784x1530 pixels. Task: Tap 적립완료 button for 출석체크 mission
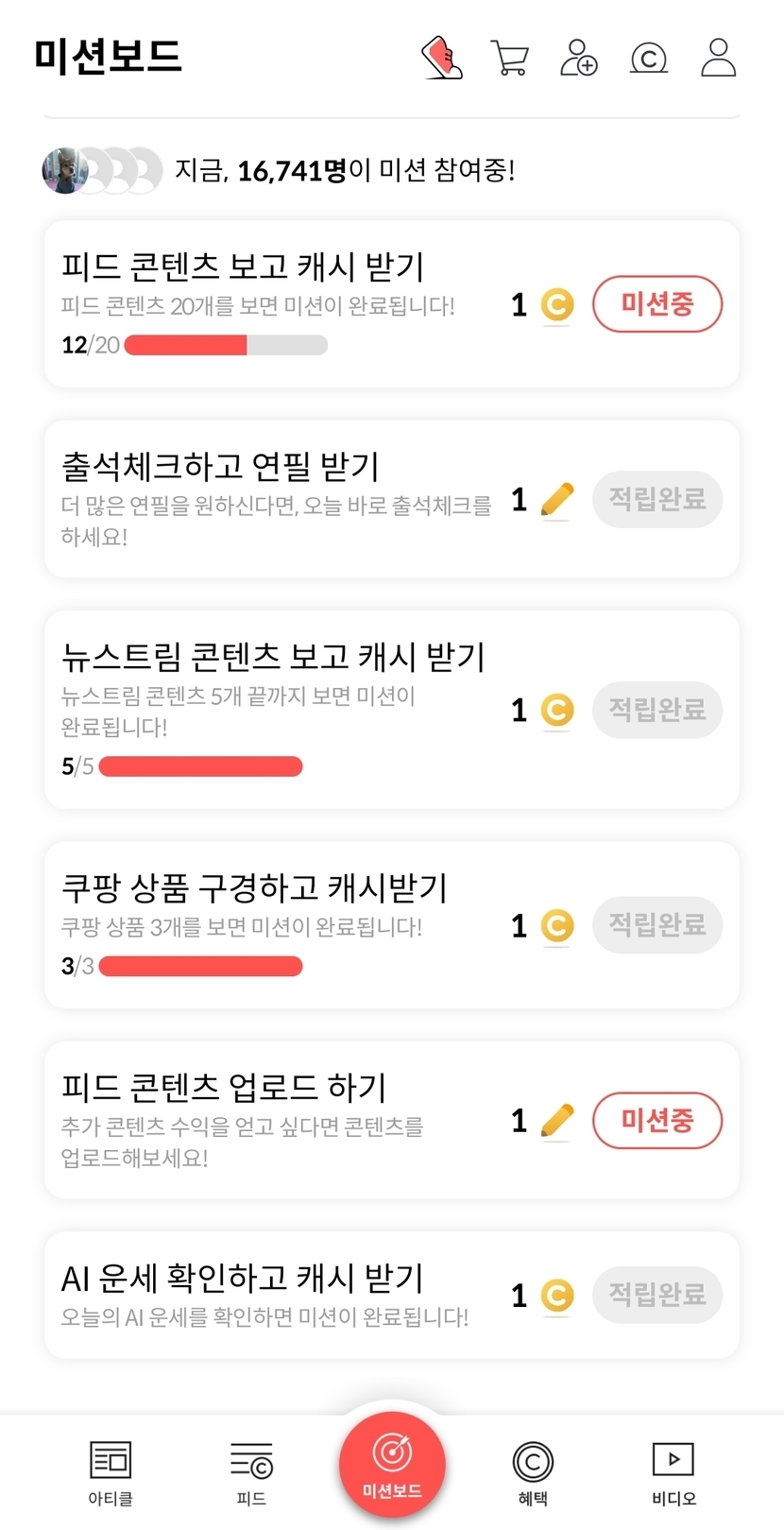(x=657, y=500)
